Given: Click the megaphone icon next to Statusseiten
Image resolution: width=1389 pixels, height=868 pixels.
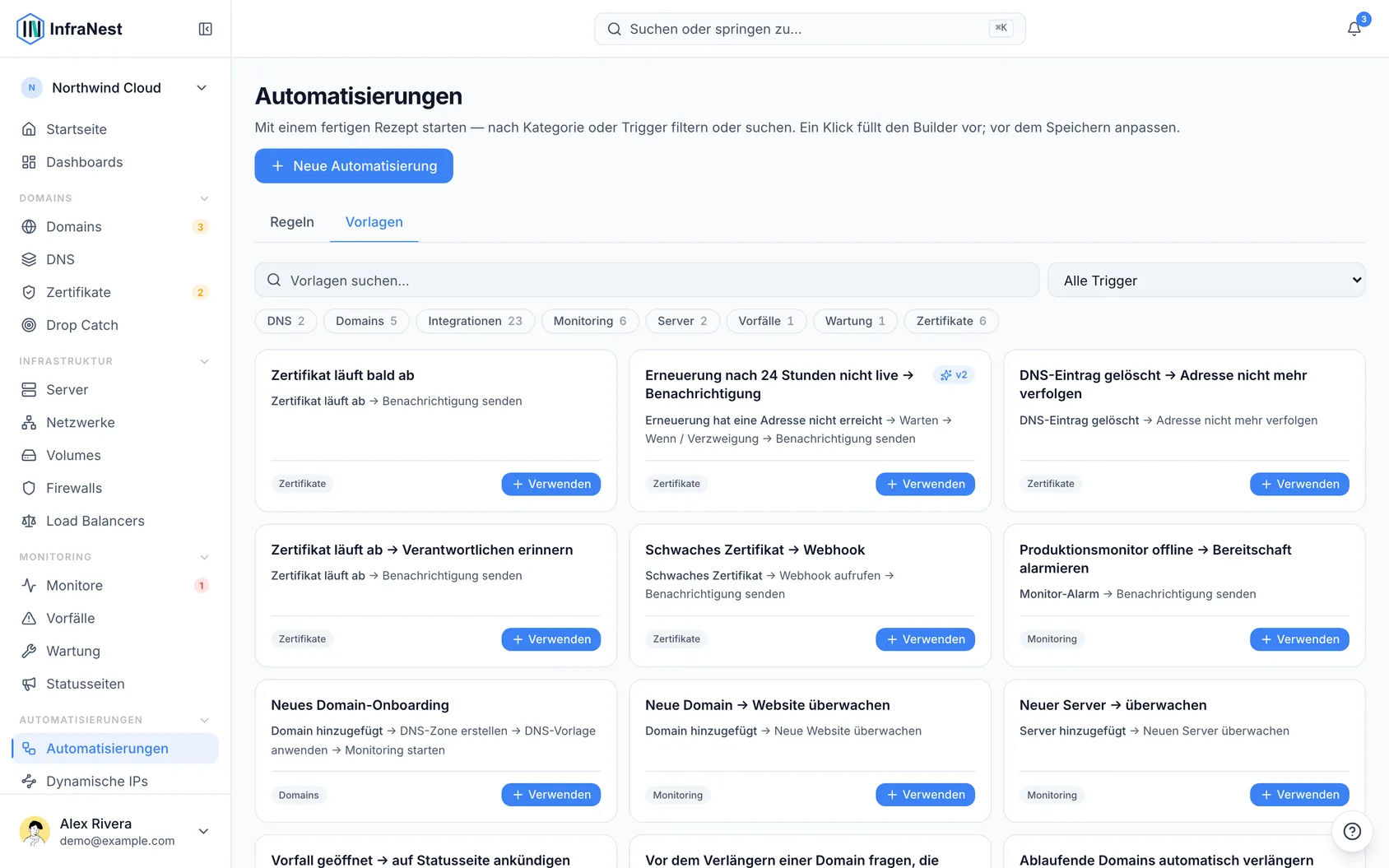Looking at the screenshot, I should [x=29, y=684].
